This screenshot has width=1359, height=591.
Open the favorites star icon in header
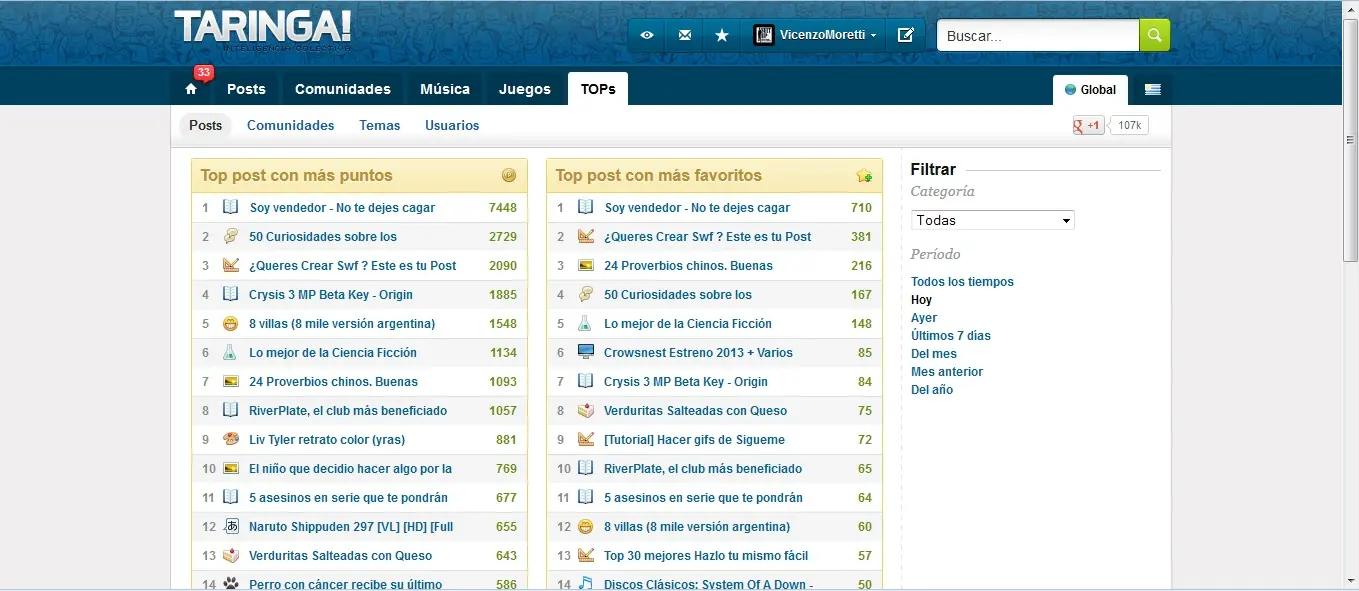722,35
